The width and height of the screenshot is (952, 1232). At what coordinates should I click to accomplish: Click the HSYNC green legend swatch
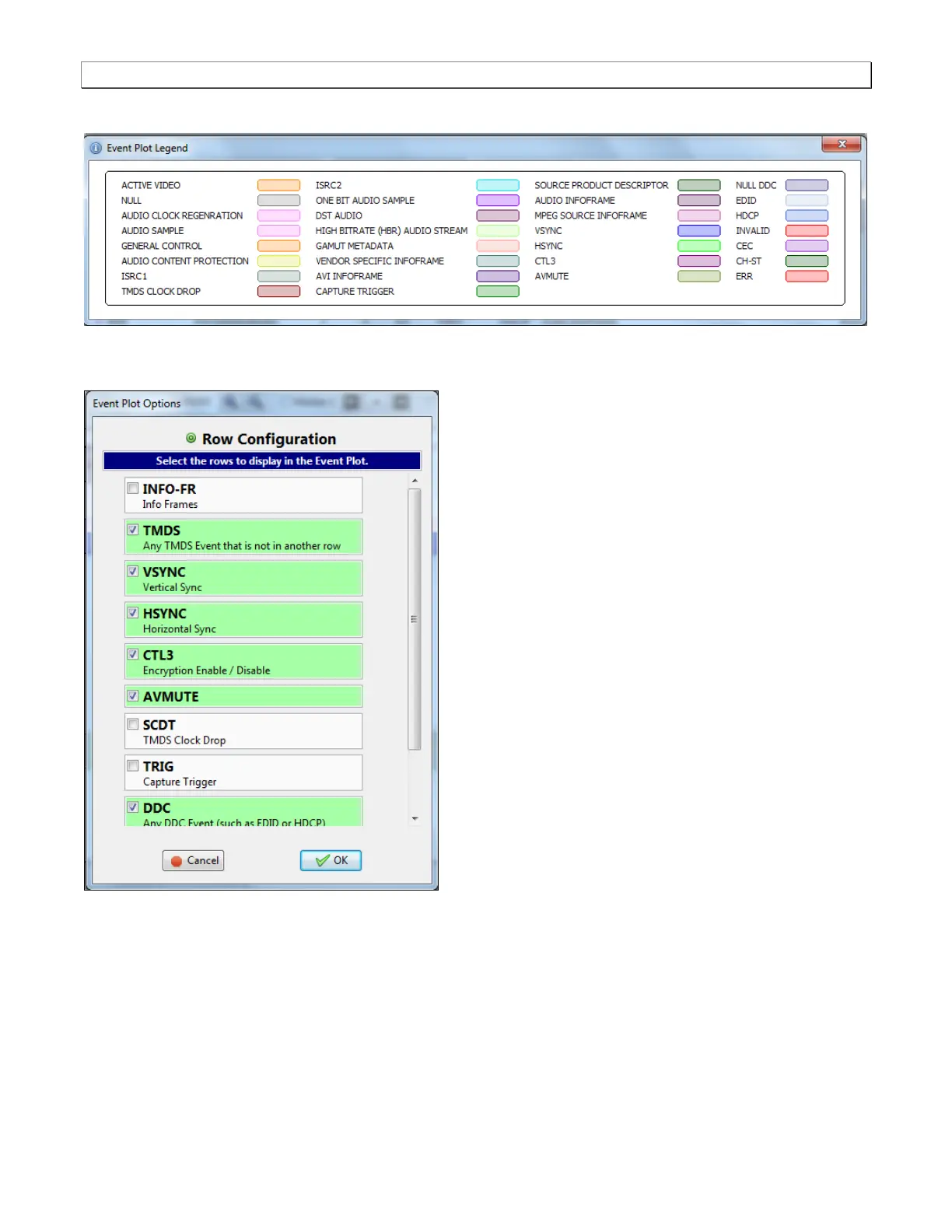click(x=699, y=246)
